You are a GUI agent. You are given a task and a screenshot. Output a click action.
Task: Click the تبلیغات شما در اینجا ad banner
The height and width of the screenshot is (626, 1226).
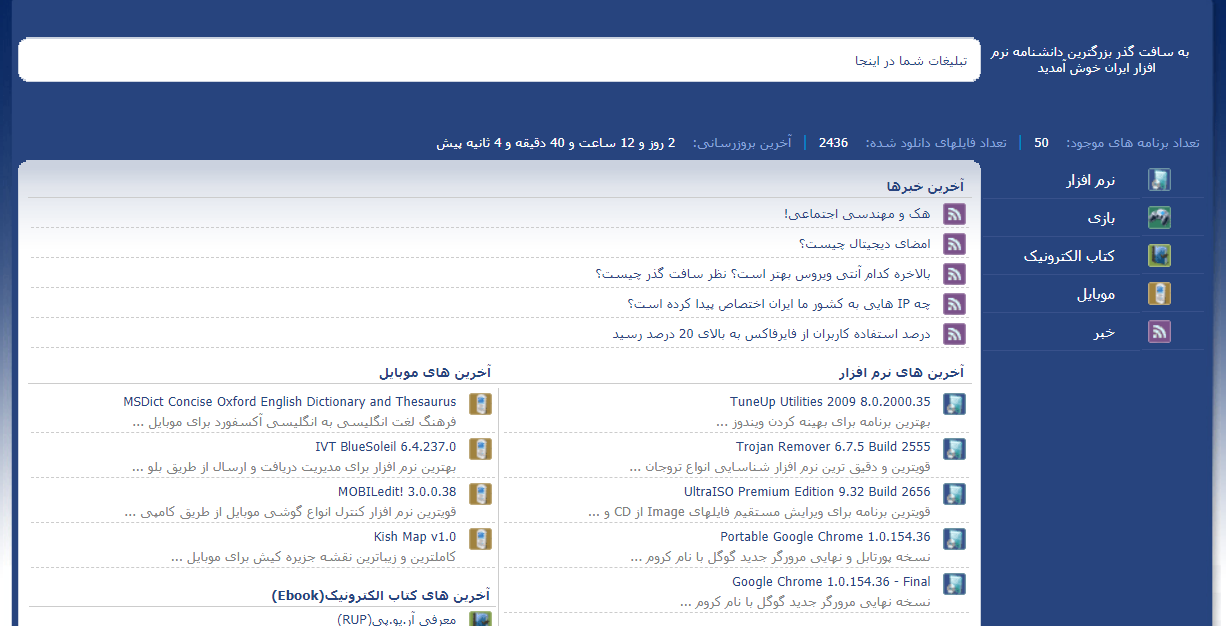tap(499, 60)
